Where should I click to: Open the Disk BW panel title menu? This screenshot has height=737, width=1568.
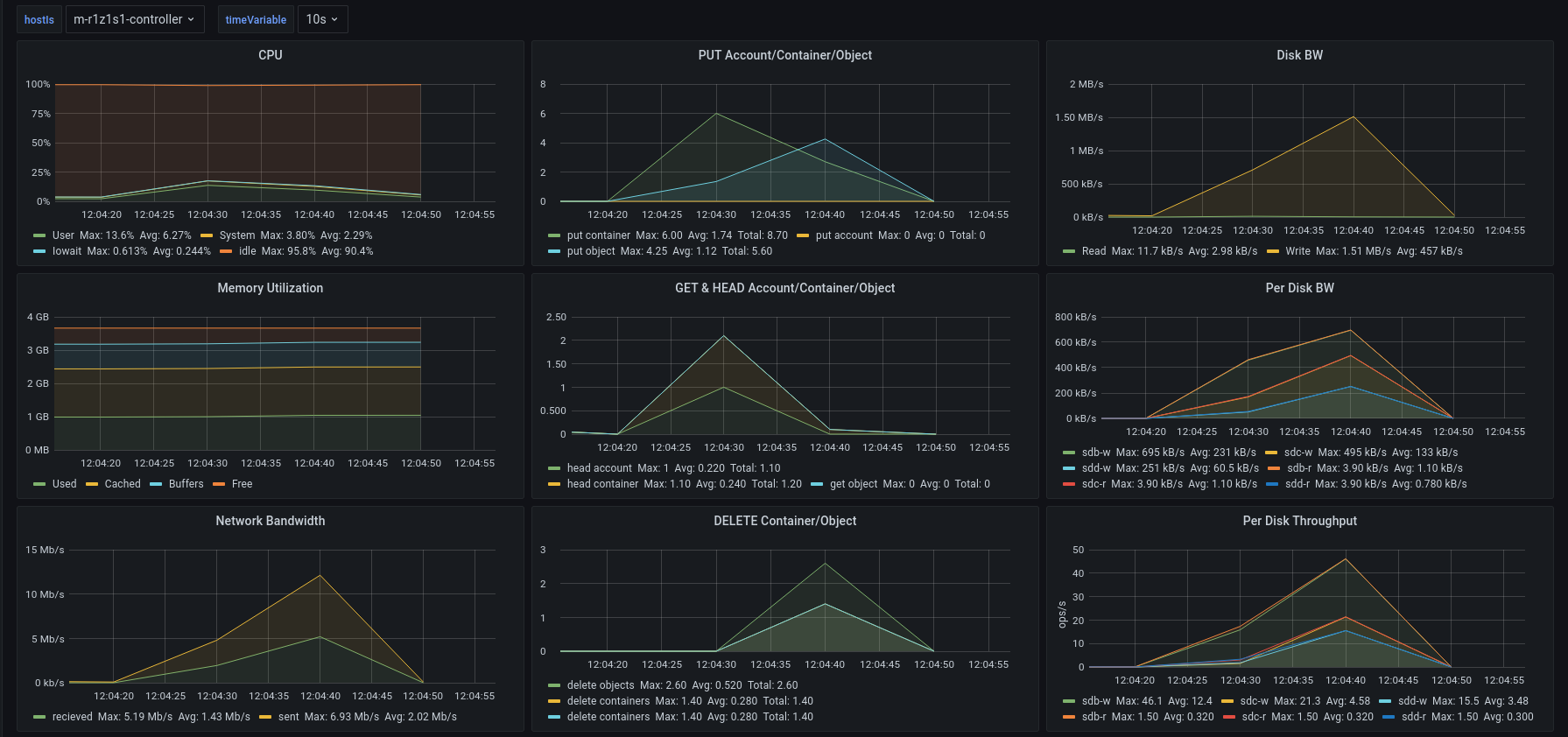(1299, 55)
